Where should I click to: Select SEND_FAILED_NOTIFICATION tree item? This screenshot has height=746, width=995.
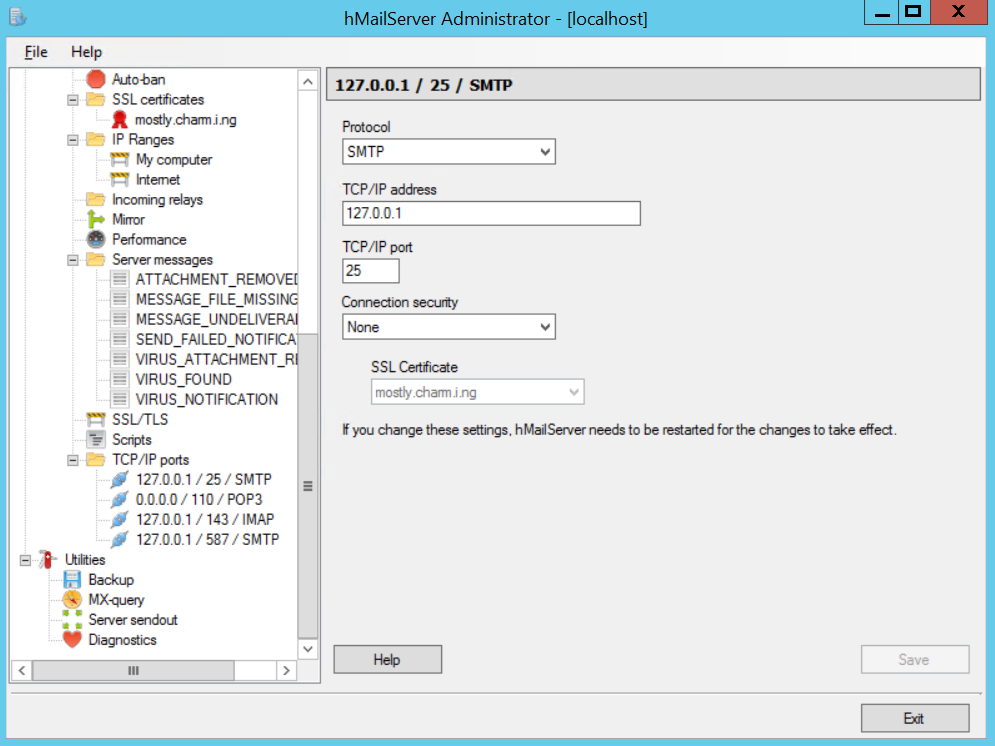tap(216, 339)
